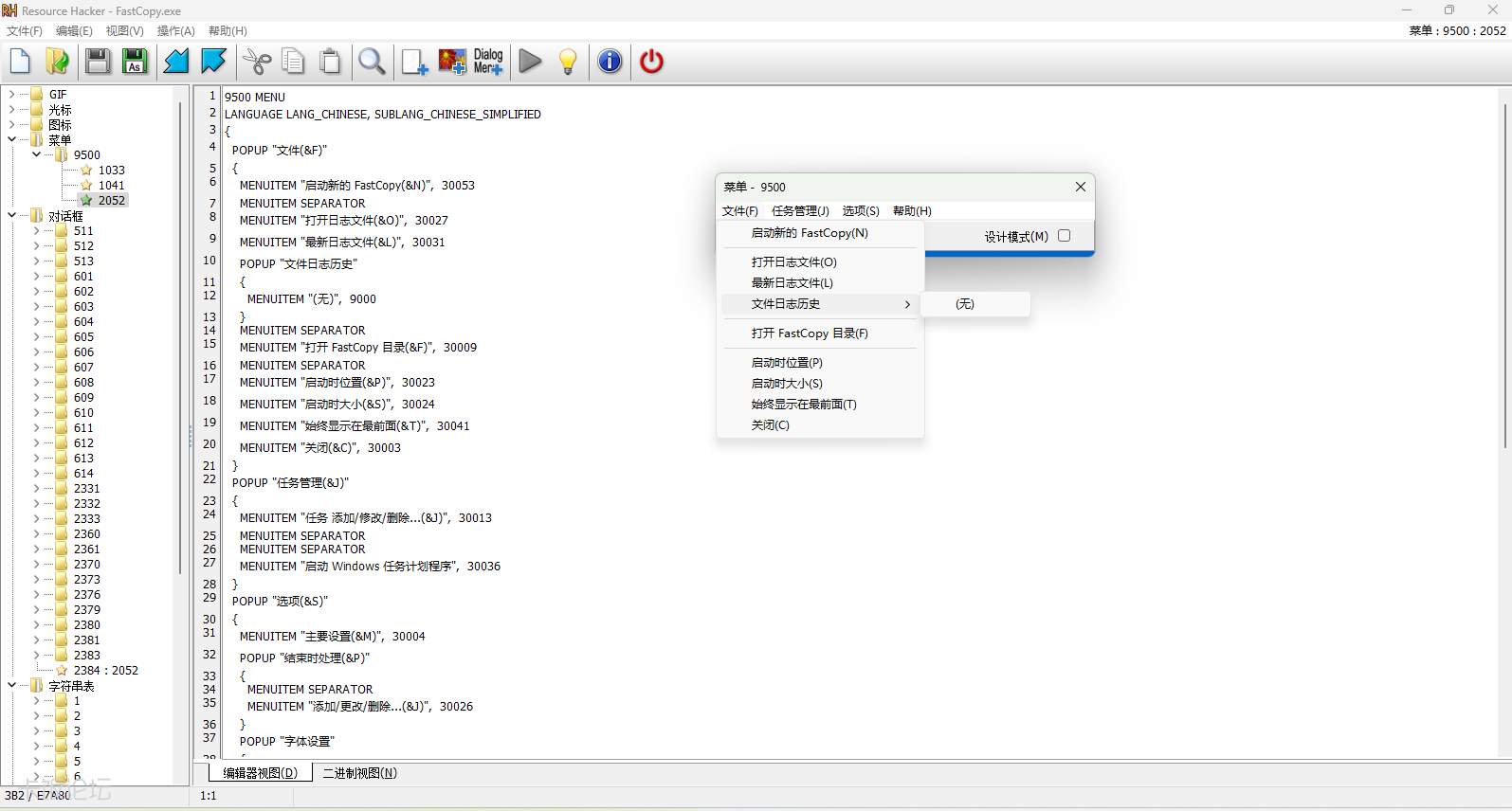Close the 菜单 - 9500 preview dialog

click(x=1080, y=187)
